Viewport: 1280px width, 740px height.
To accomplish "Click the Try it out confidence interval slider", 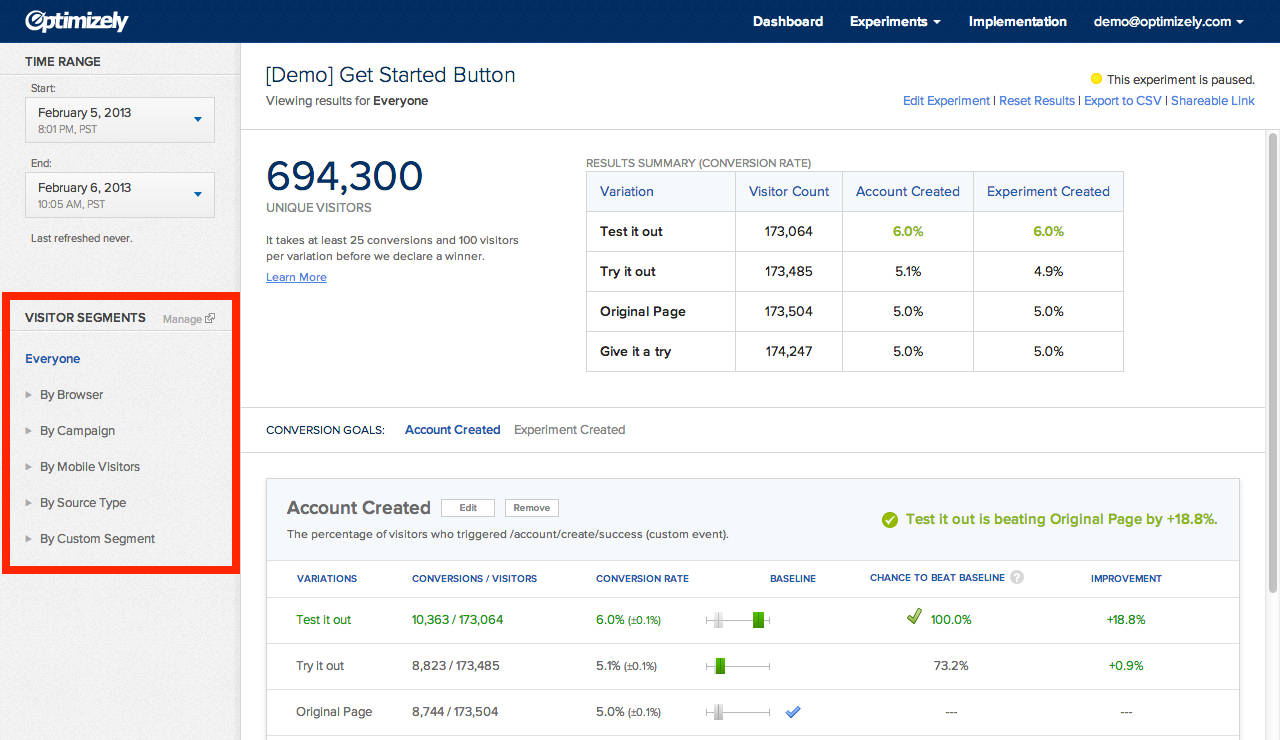I will 739,665.
